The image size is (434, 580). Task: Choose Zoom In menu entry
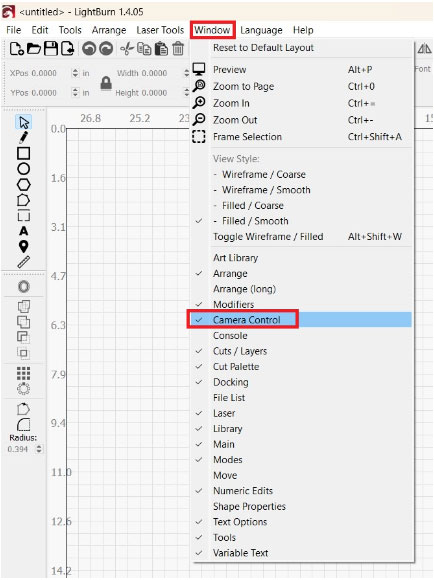click(x=300, y=103)
